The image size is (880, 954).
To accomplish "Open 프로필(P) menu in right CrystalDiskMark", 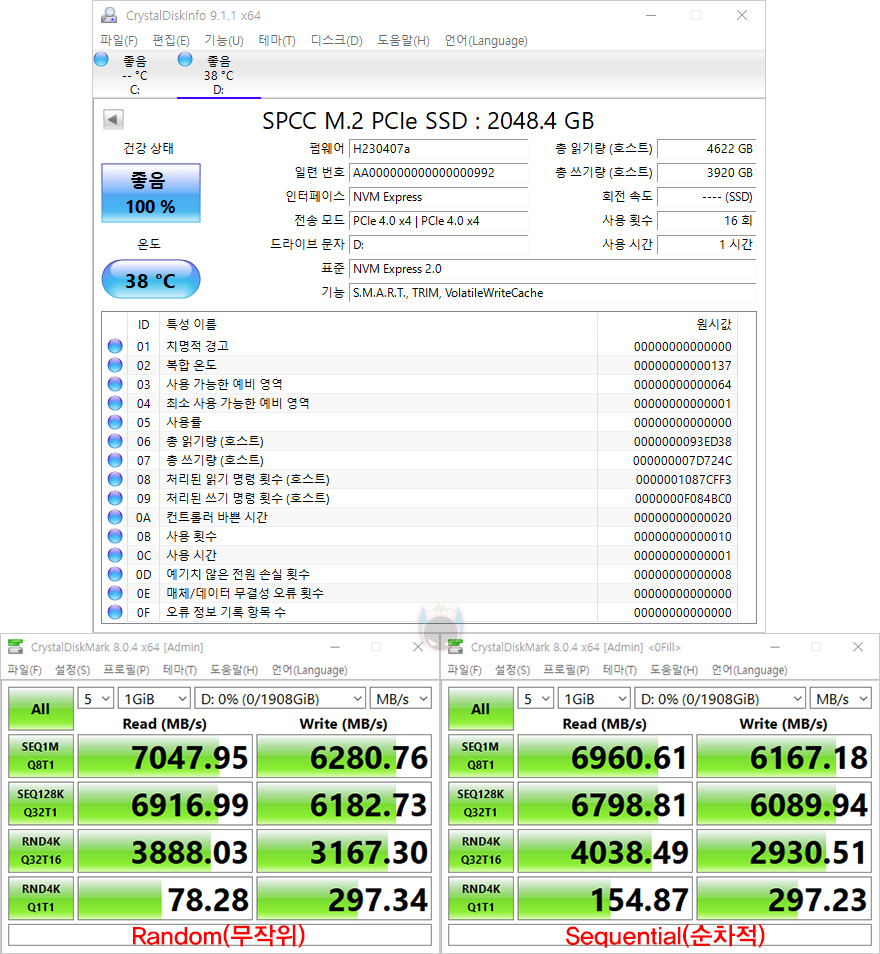I will tap(566, 670).
